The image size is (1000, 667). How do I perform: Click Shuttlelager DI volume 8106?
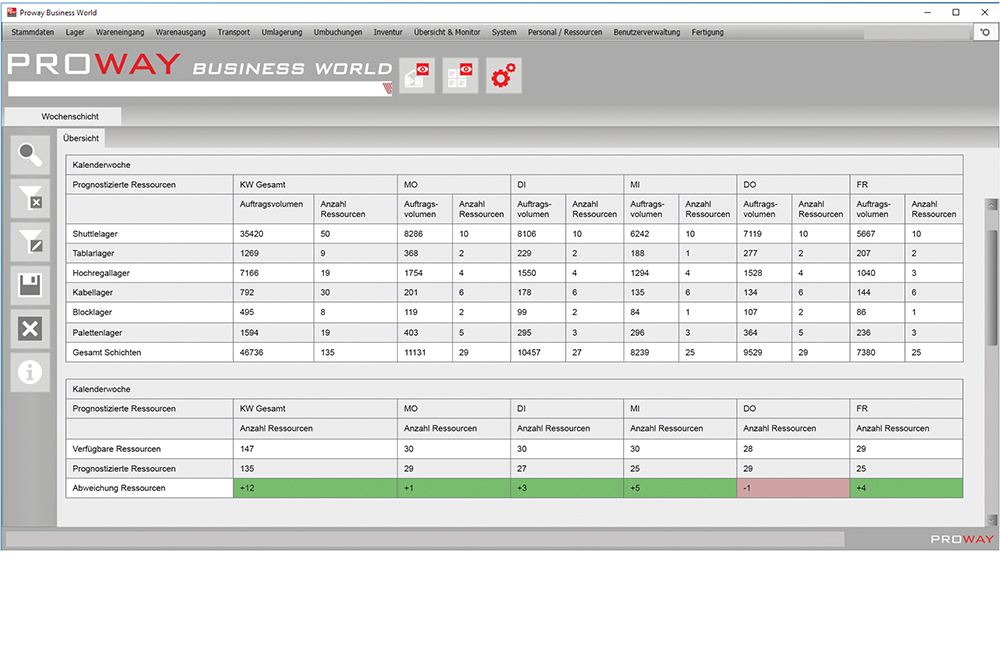527,234
